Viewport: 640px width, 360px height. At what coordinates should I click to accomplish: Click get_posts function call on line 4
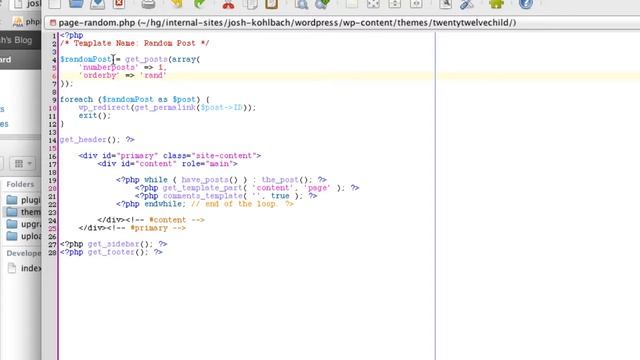(x=146, y=60)
